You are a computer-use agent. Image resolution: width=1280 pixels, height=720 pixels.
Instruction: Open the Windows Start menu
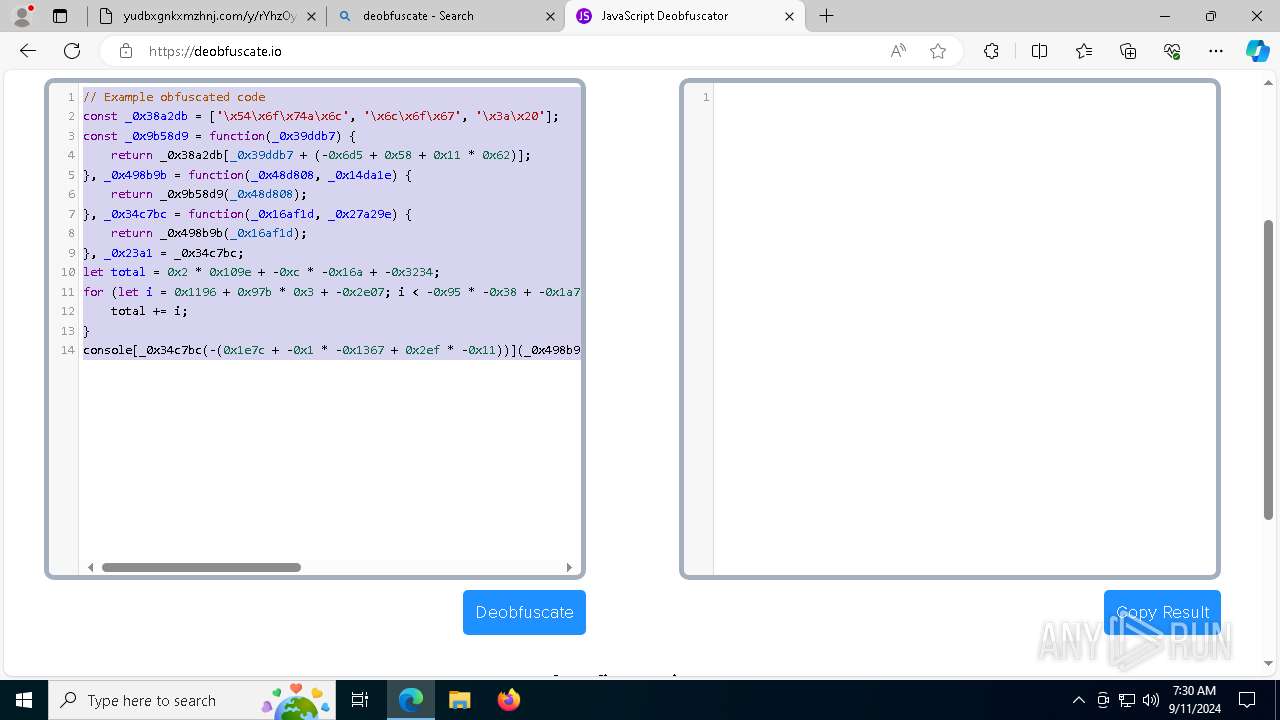(x=24, y=700)
